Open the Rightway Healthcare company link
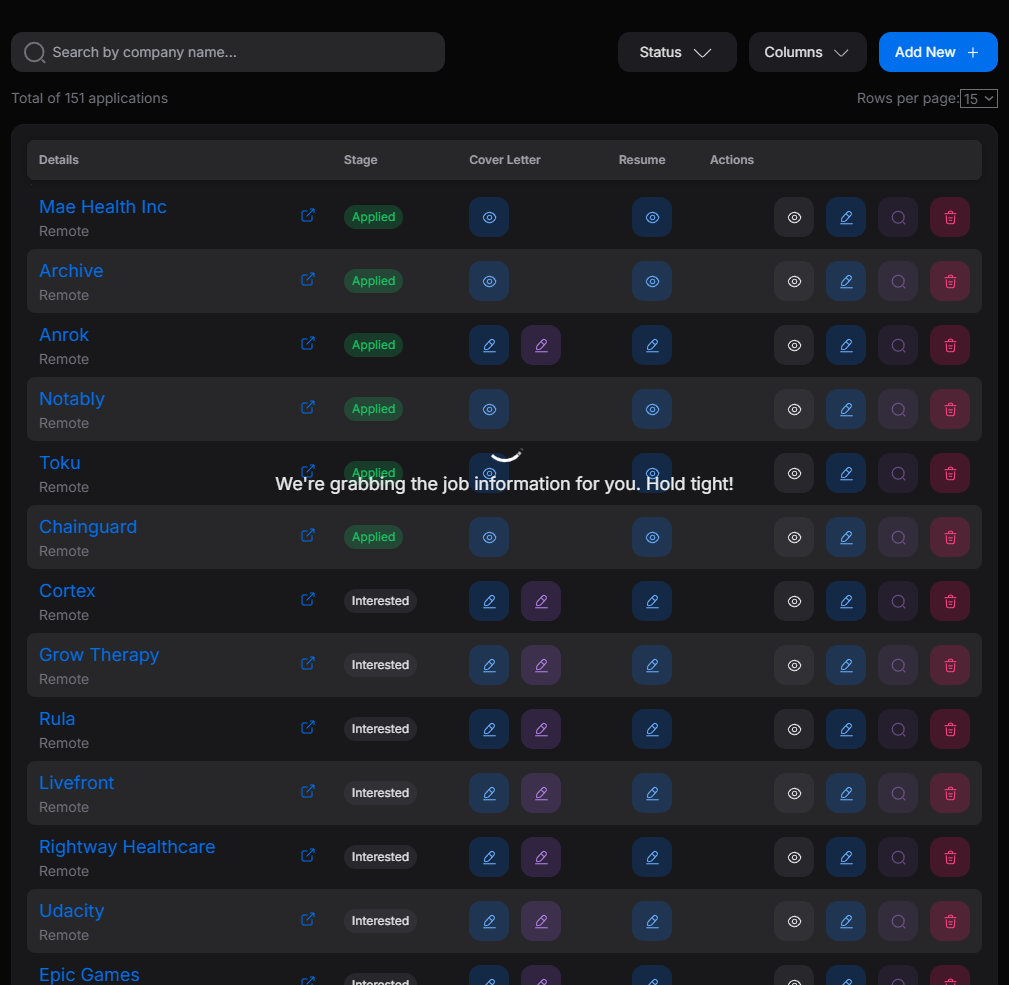1009x985 pixels. 127,847
